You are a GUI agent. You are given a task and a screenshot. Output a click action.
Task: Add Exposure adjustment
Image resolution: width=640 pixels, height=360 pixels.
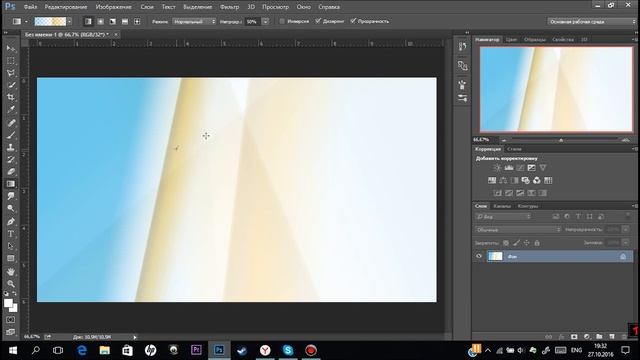click(x=531, y=167)
